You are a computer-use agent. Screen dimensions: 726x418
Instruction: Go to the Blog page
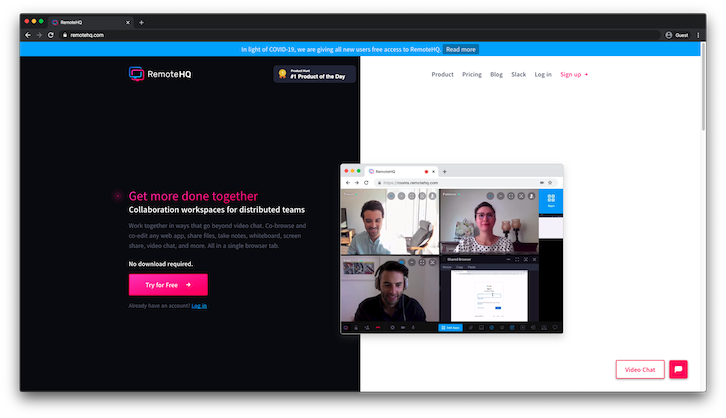(497, 74)
